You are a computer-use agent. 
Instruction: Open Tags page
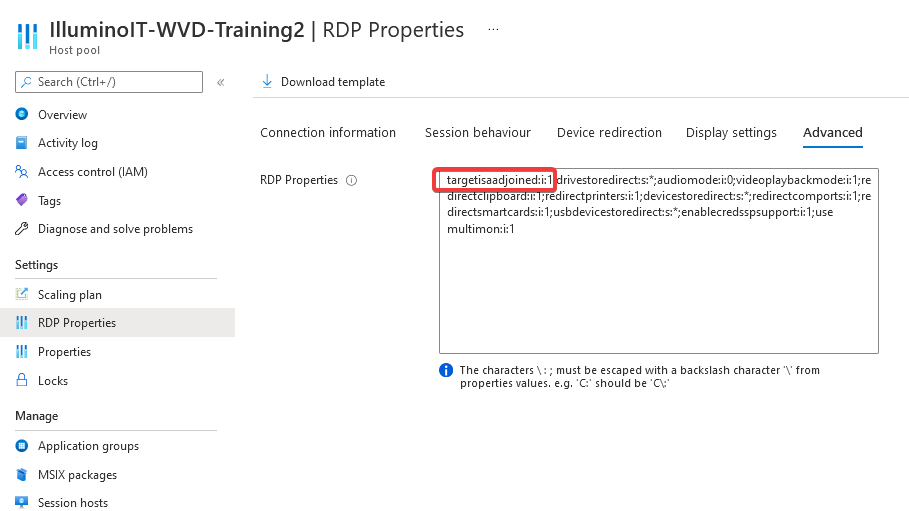pos(49,201)
